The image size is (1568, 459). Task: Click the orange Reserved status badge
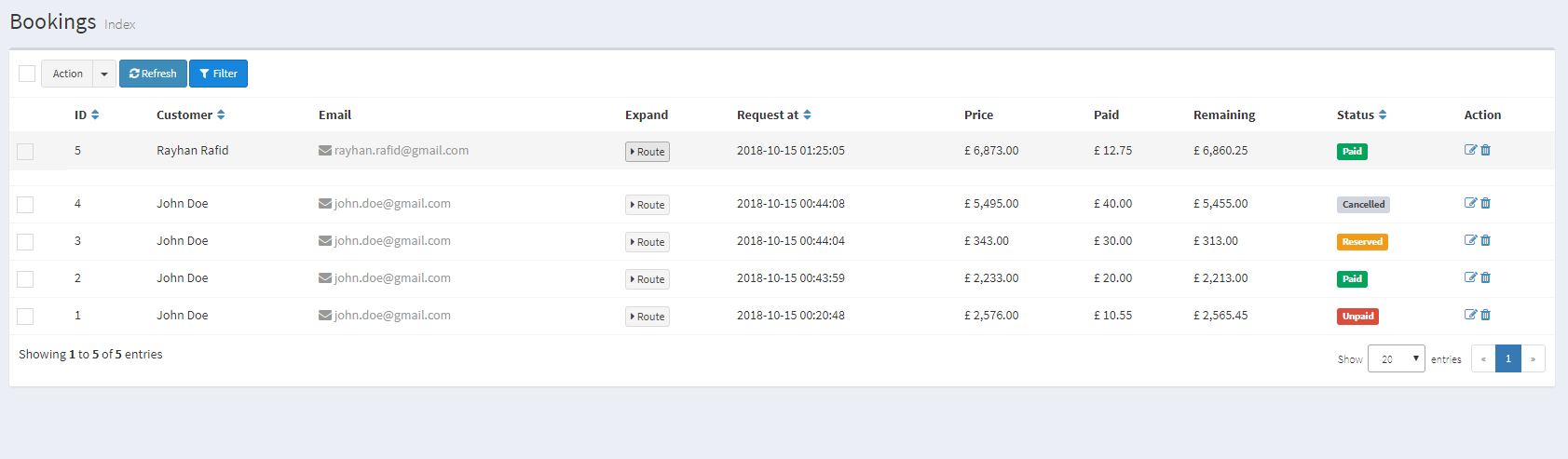tap(1362, 242)
